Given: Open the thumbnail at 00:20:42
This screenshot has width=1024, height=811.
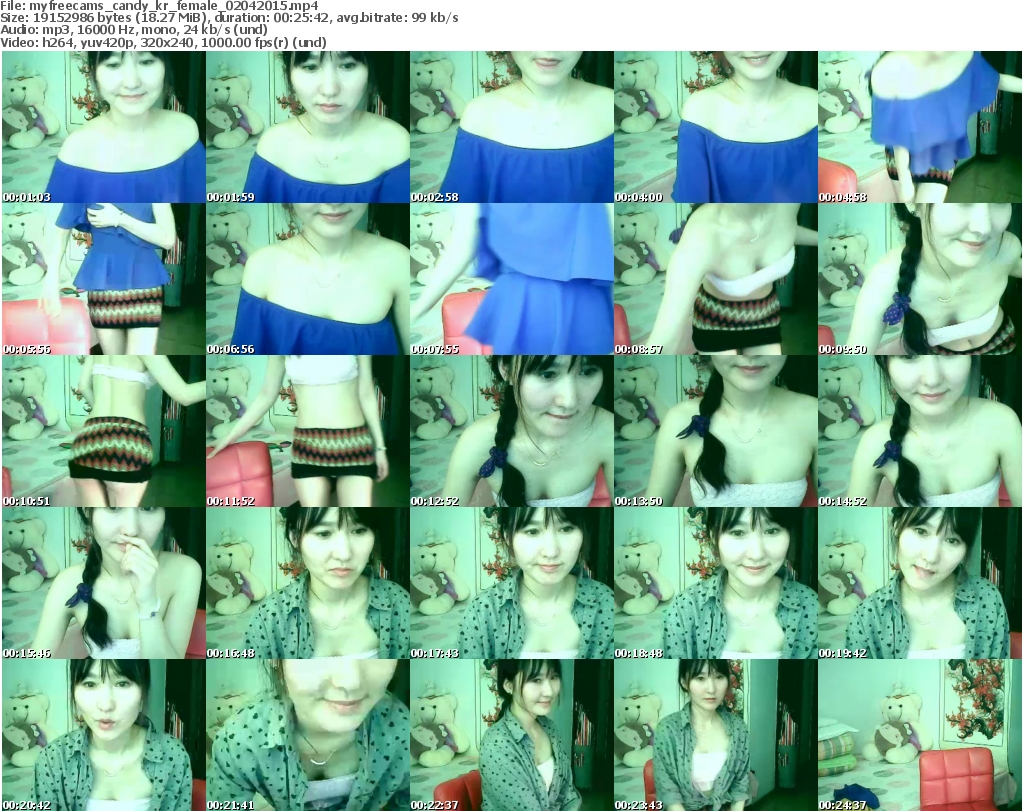Looking at the screenshot, I should (x=104, y=735).
